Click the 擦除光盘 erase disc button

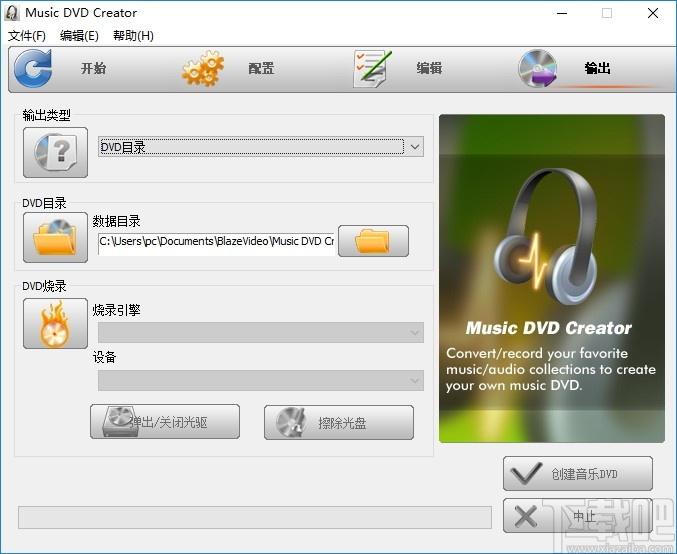tap(338, 422)
